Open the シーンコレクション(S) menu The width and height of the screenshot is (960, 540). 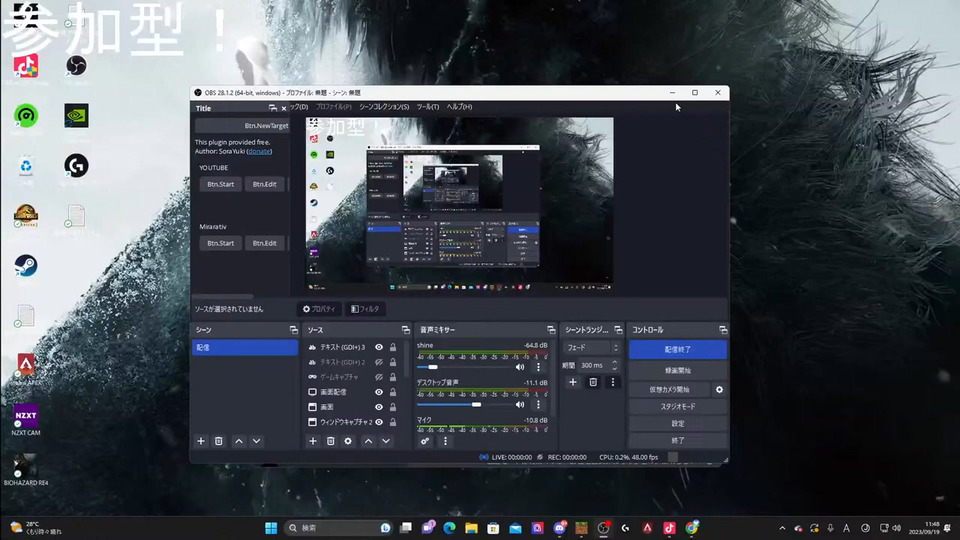(x=384, y=107)
